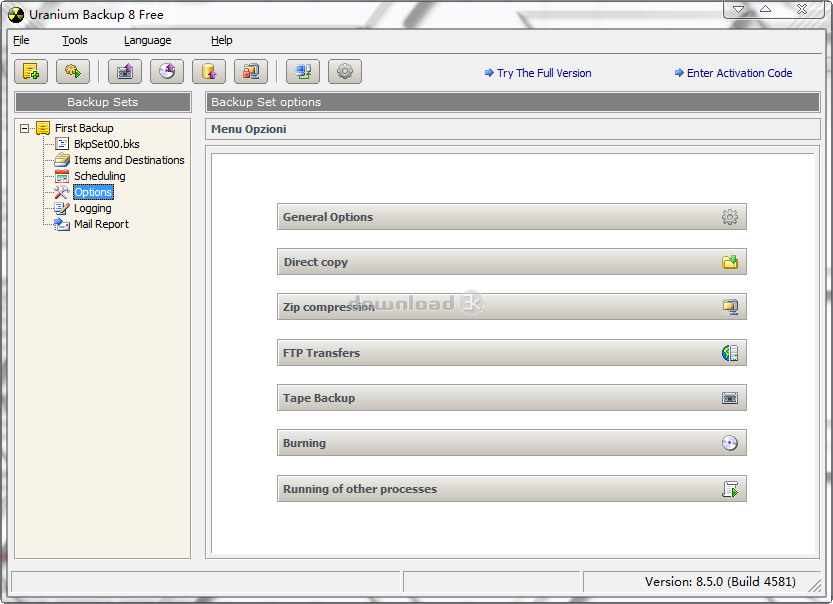Click the run backup toolbar icon
833x604 pixels.
[x=73, y=71]
